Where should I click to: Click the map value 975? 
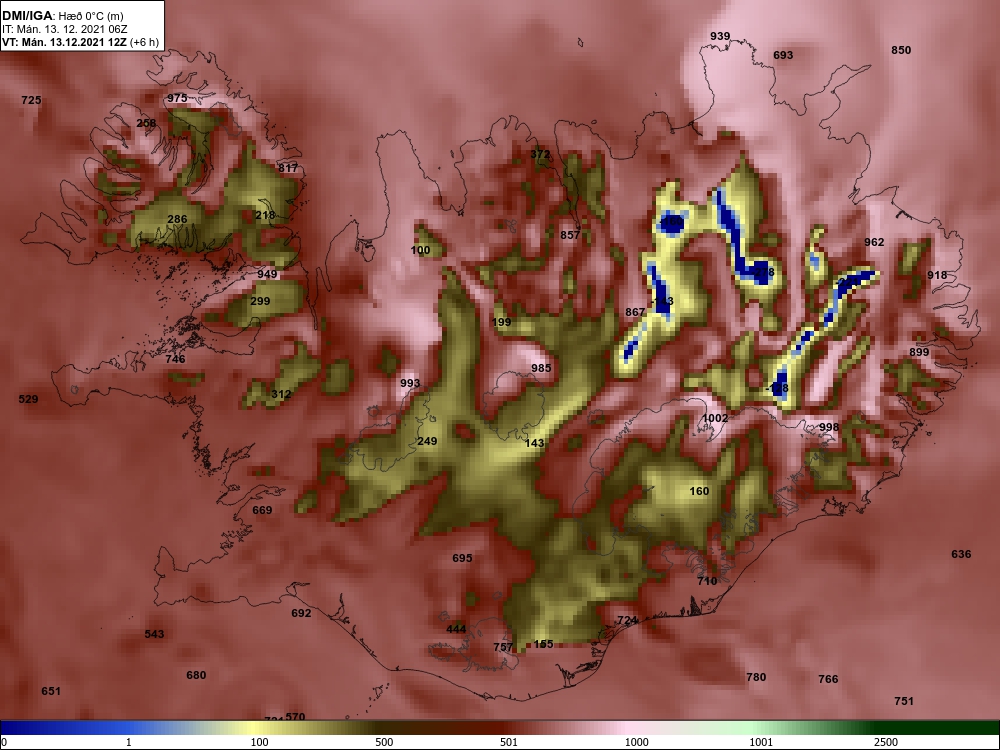[x=177, y=98]
